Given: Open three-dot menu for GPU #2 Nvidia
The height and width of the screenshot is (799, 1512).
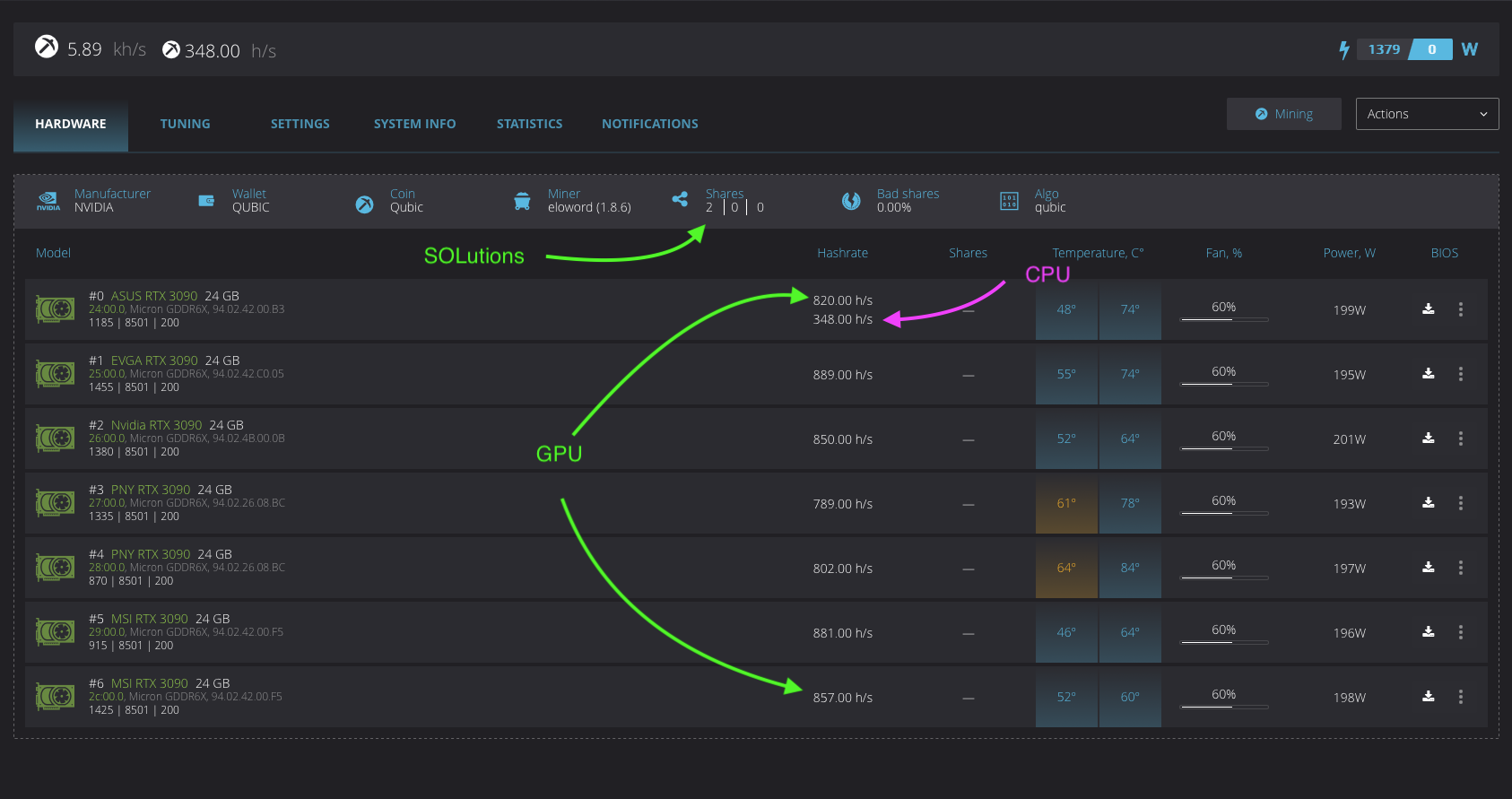Looking at the screenshot, I should (x=1461, y=439).
